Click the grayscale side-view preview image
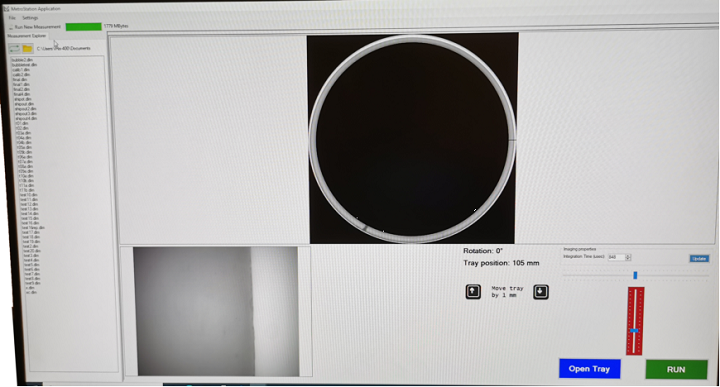720x387 pixels. click(216, 311)
